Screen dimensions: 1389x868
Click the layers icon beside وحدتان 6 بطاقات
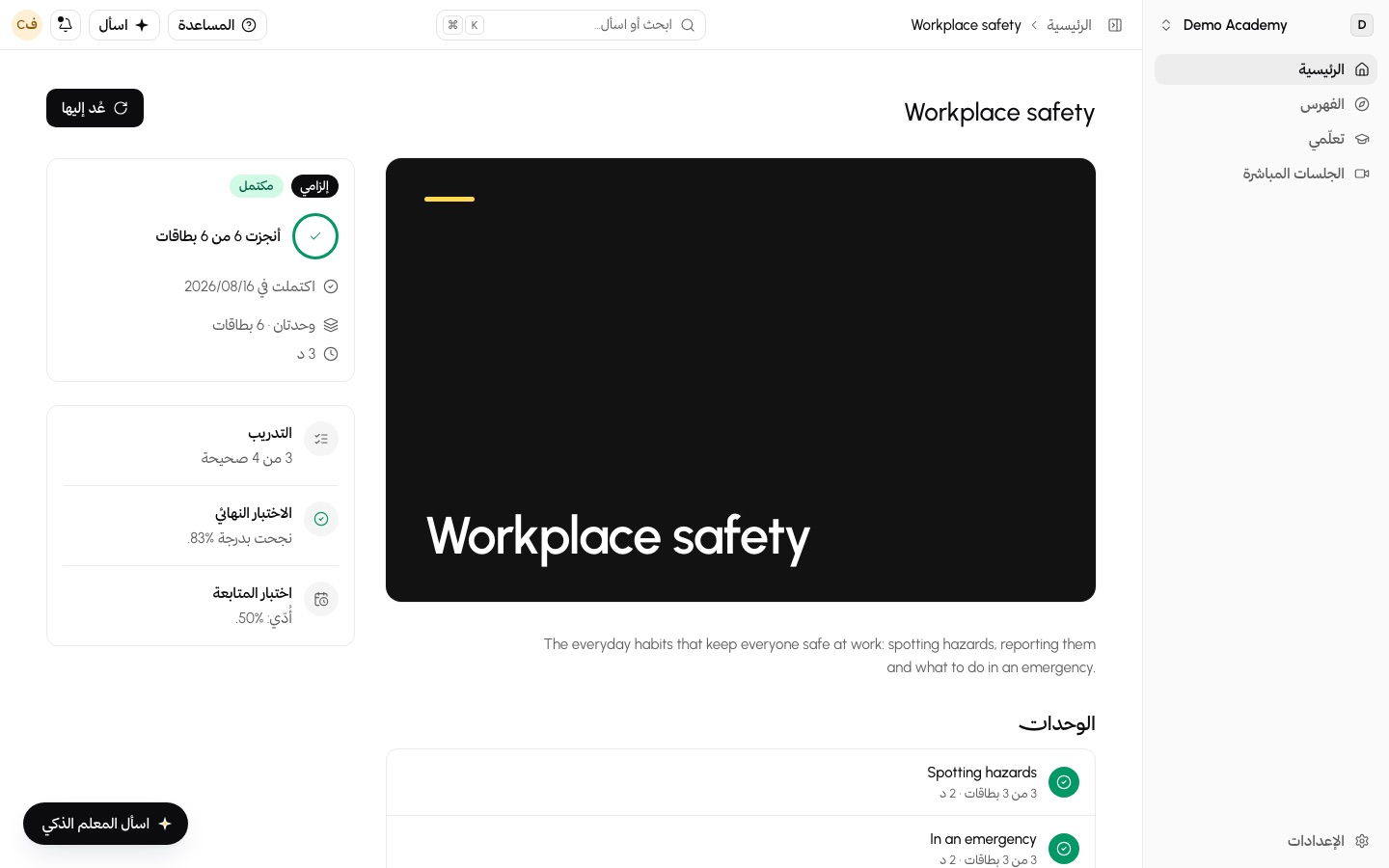coord(331,325)
